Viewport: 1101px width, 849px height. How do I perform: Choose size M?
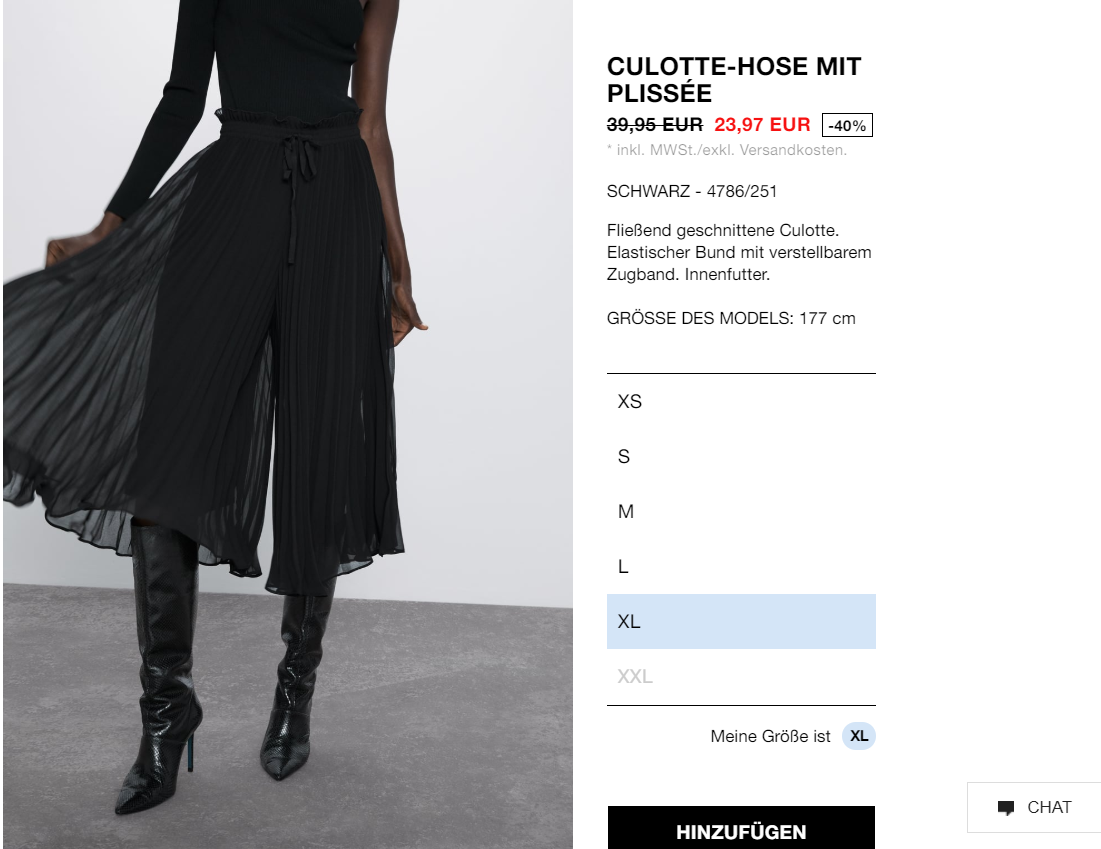(x=741, y=511)
